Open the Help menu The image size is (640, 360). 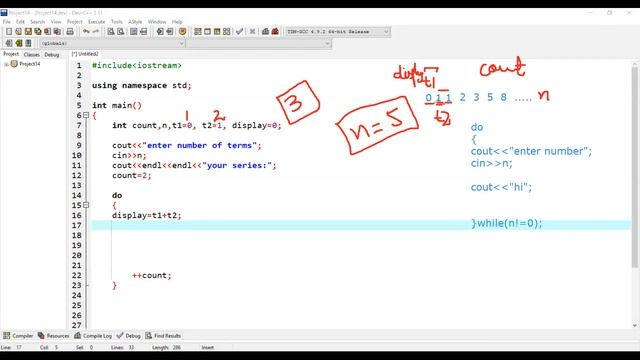tap(177, 22)
